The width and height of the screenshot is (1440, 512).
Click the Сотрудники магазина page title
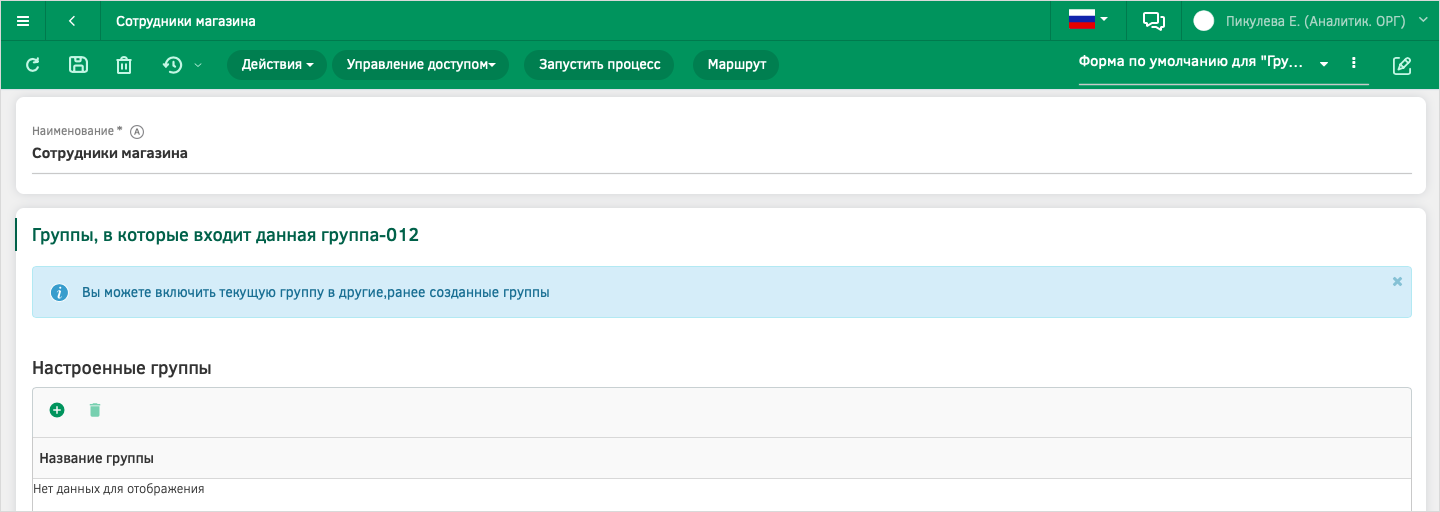pos(186,21)
